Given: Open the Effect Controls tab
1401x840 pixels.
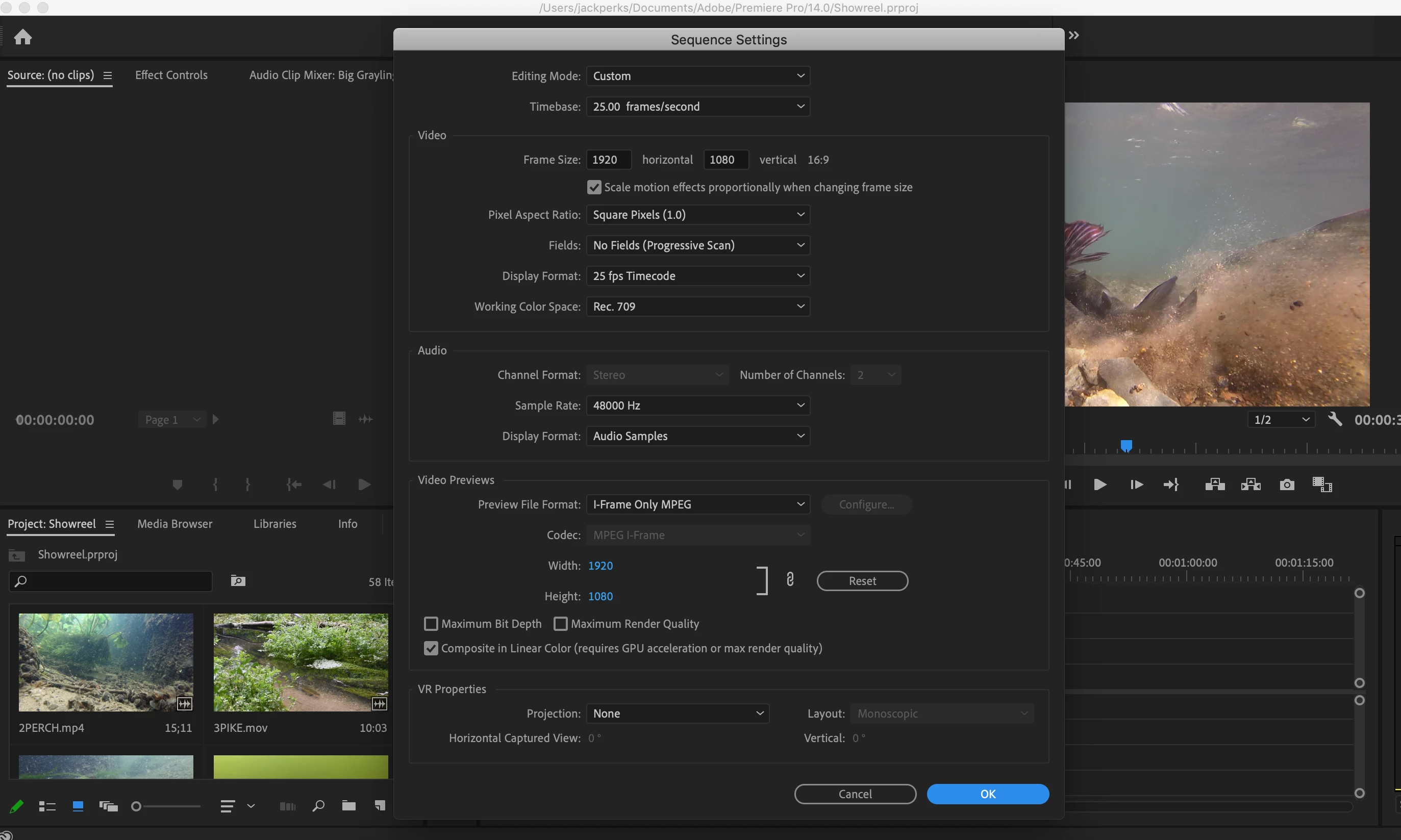Looking at the screenshot, I should click(x=171, y=74).
